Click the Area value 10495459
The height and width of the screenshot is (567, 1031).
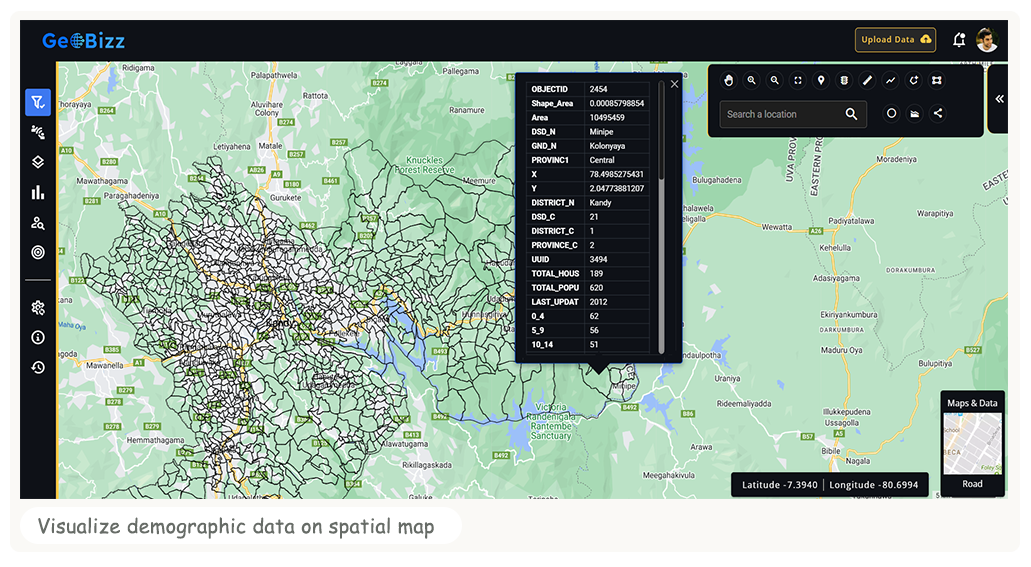(607, 118)
